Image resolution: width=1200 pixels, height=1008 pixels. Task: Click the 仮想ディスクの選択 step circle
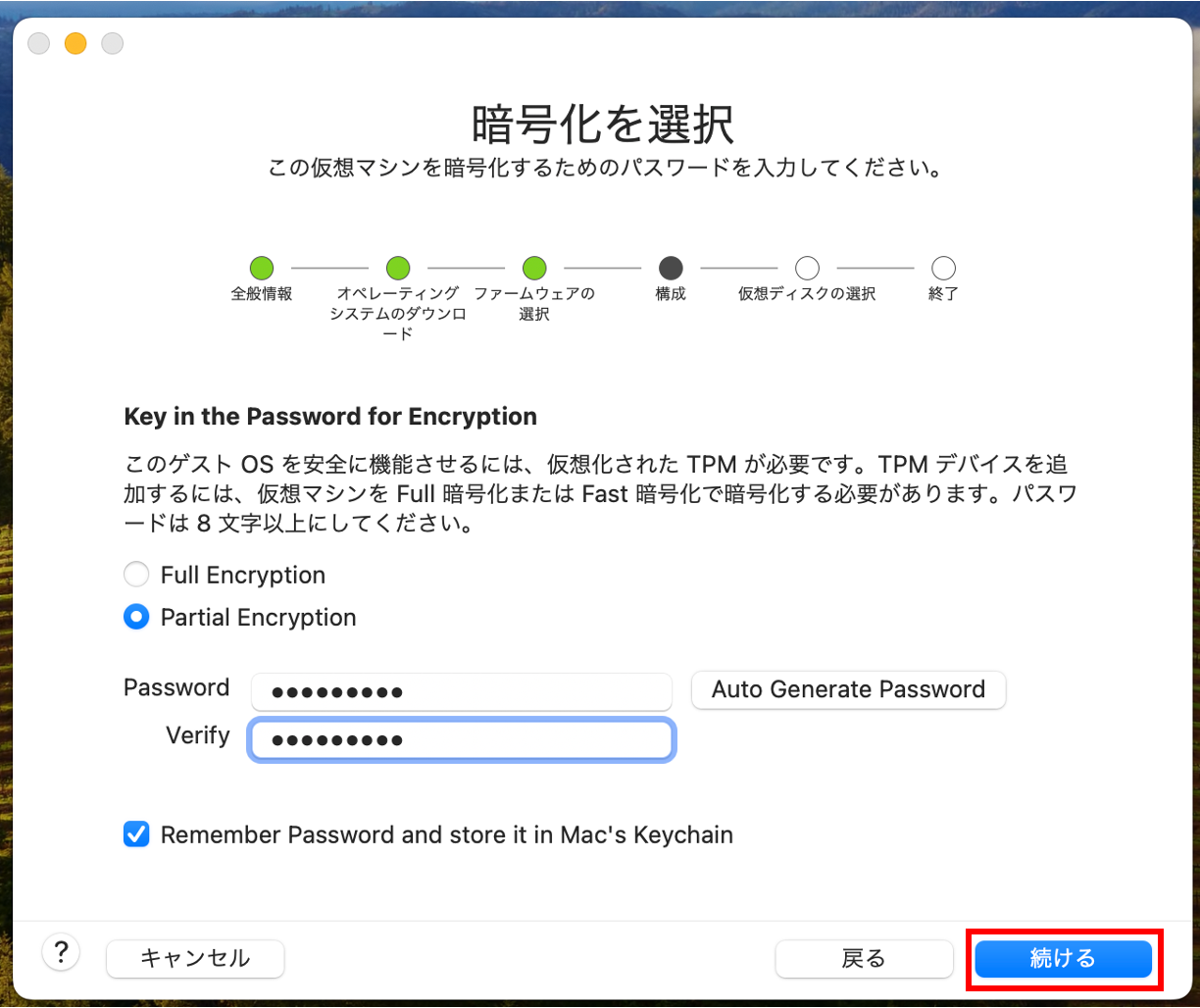click(x=807, y=268)
